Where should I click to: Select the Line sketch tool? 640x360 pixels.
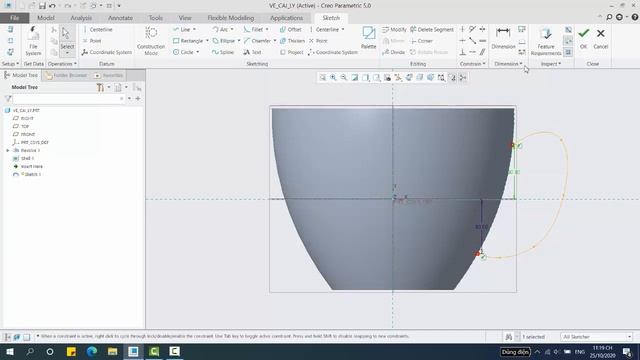click(x=182, y=29)
